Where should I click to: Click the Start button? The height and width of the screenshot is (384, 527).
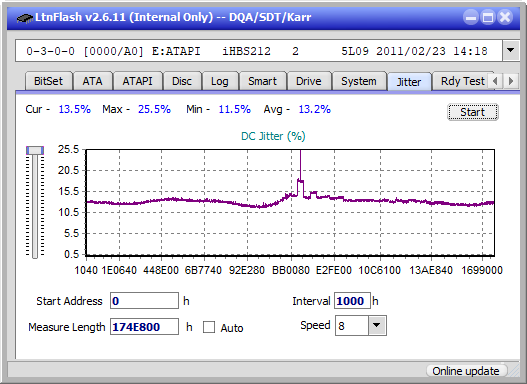coord(473,112)
